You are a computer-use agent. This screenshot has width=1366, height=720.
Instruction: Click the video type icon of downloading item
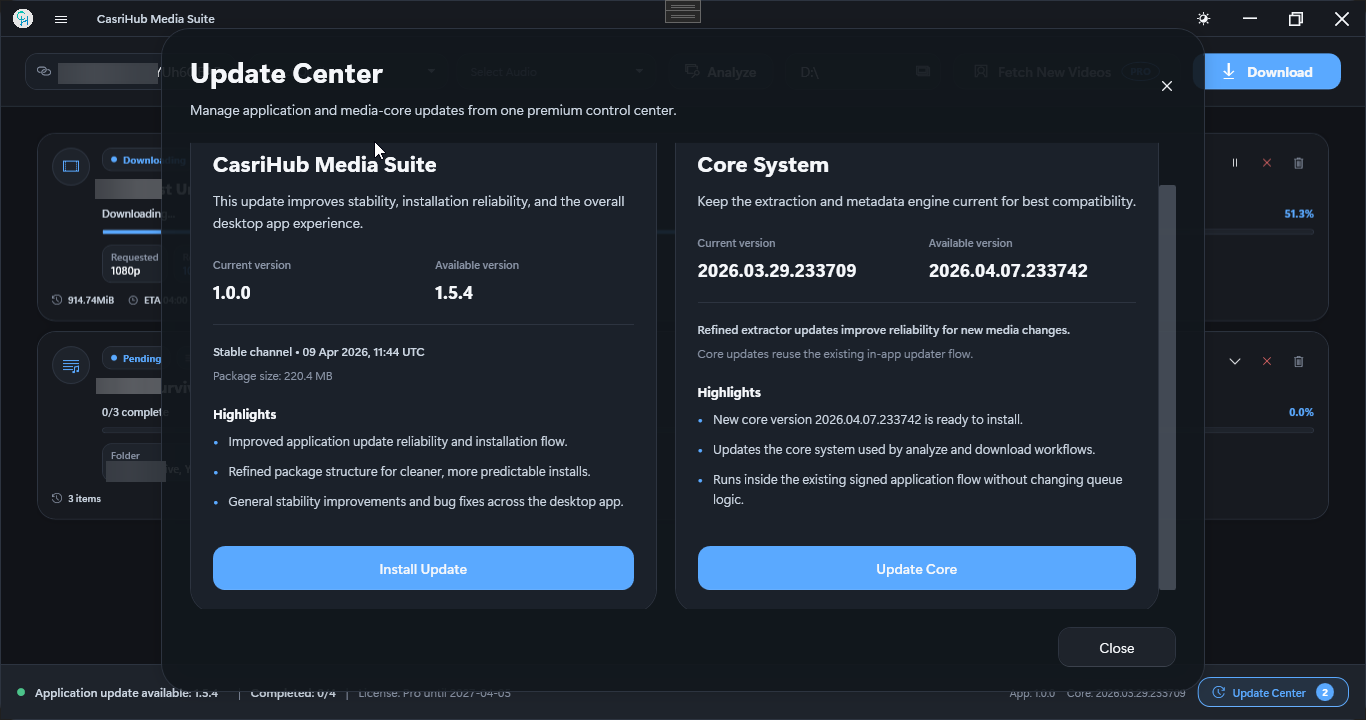71,166
